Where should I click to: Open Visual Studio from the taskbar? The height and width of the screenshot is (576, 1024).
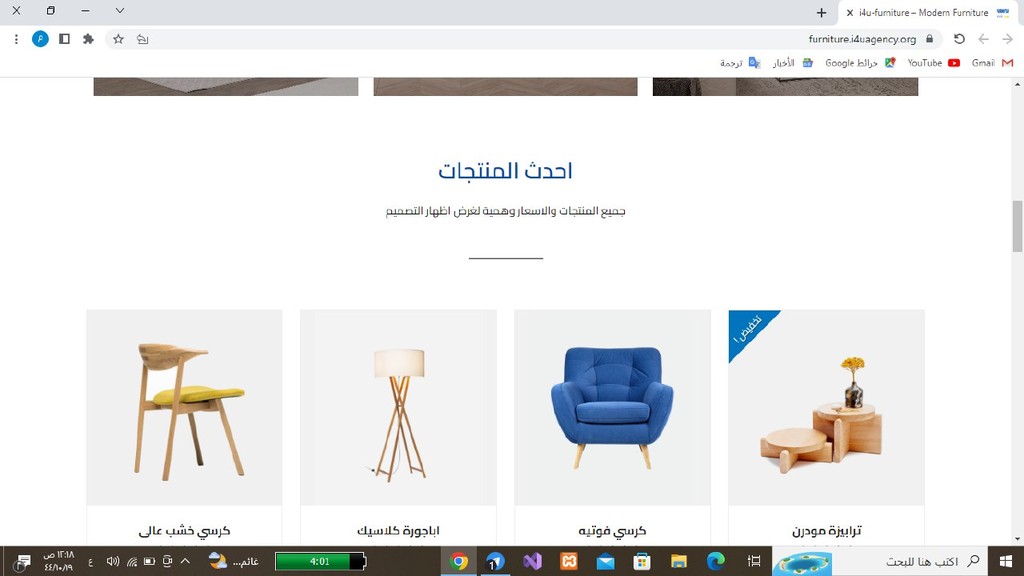coord(532,561)
